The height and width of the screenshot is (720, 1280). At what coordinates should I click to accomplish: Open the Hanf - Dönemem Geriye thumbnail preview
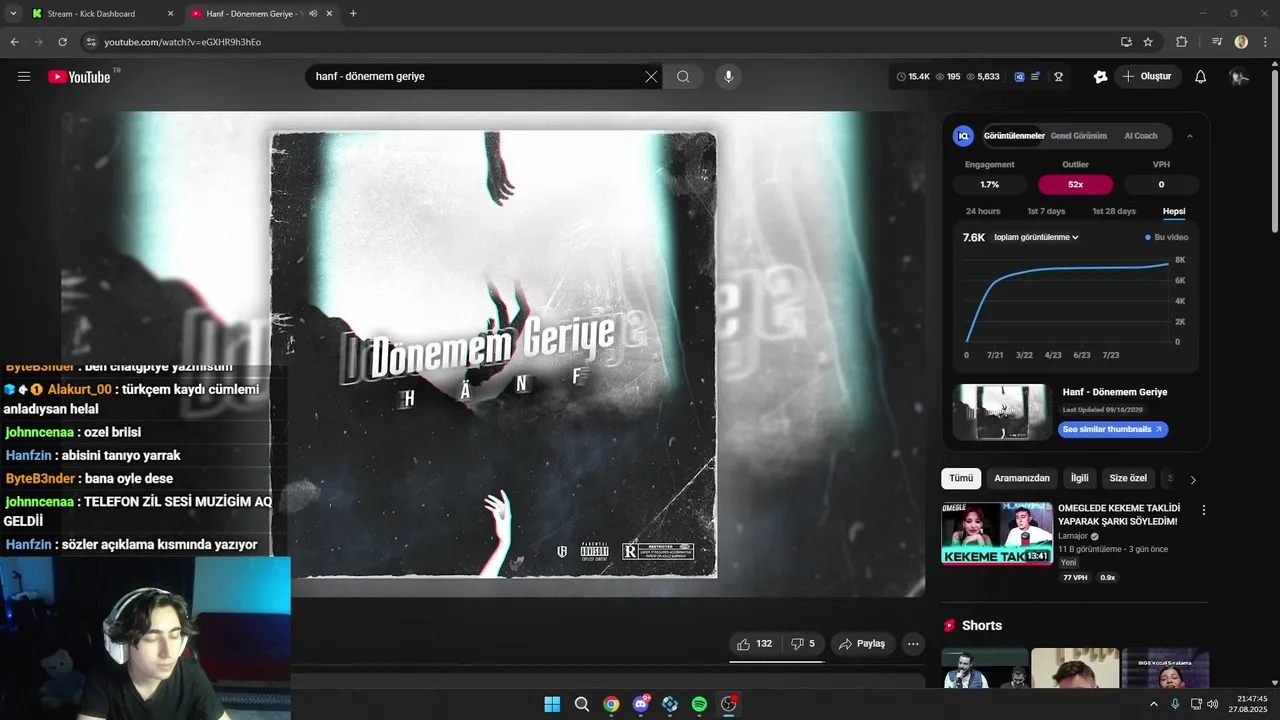(x=1002, y=412)
